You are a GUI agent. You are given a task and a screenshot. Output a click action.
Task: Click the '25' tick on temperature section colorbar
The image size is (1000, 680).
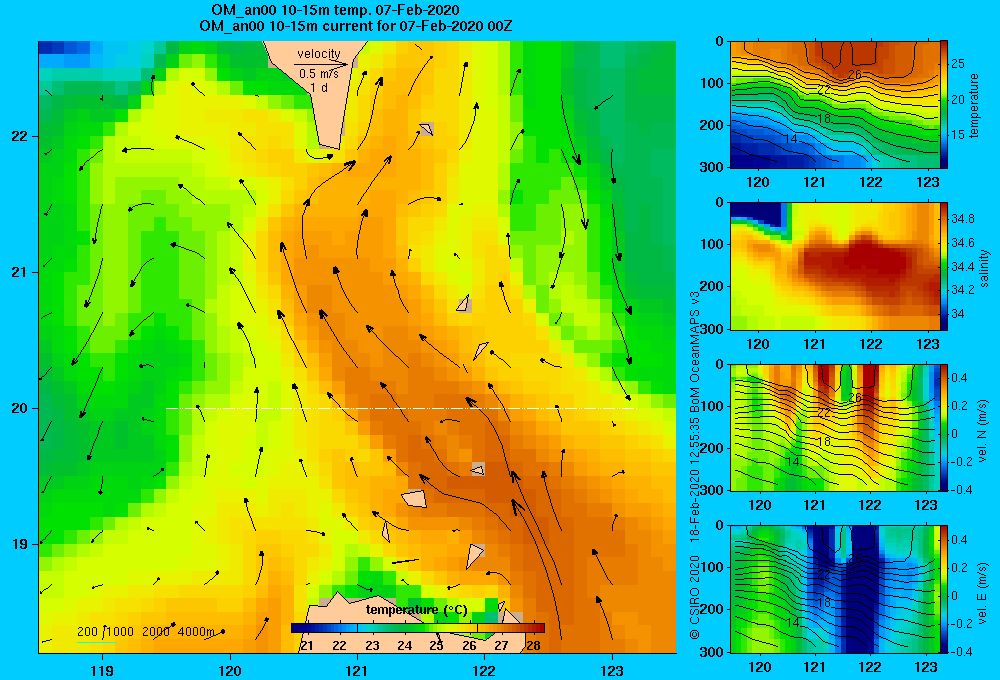point(958,64)
